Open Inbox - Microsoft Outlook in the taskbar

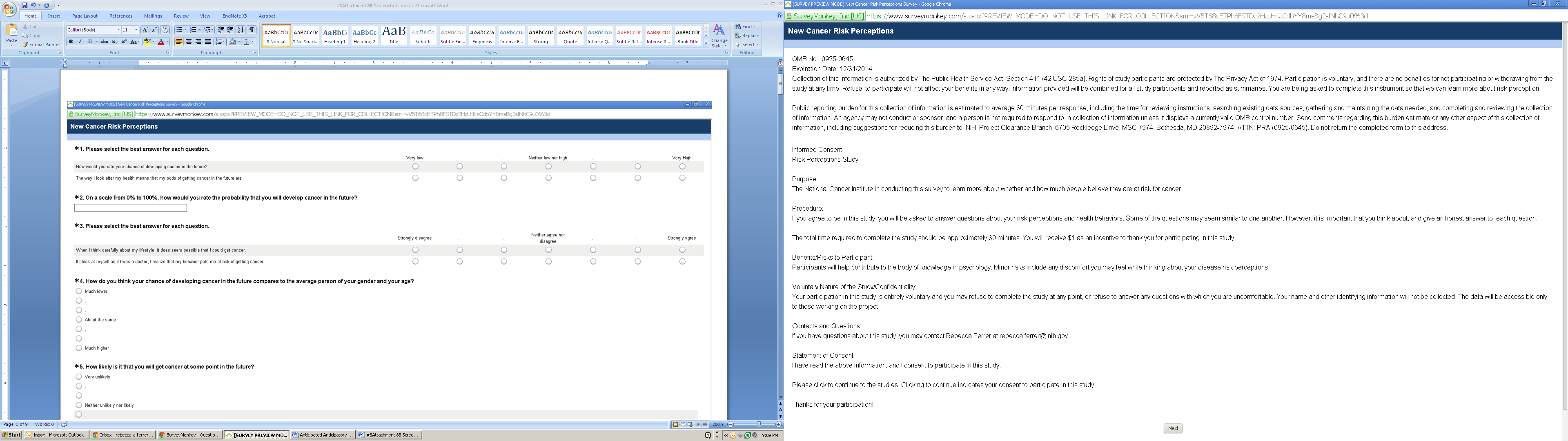coord(56,435)
